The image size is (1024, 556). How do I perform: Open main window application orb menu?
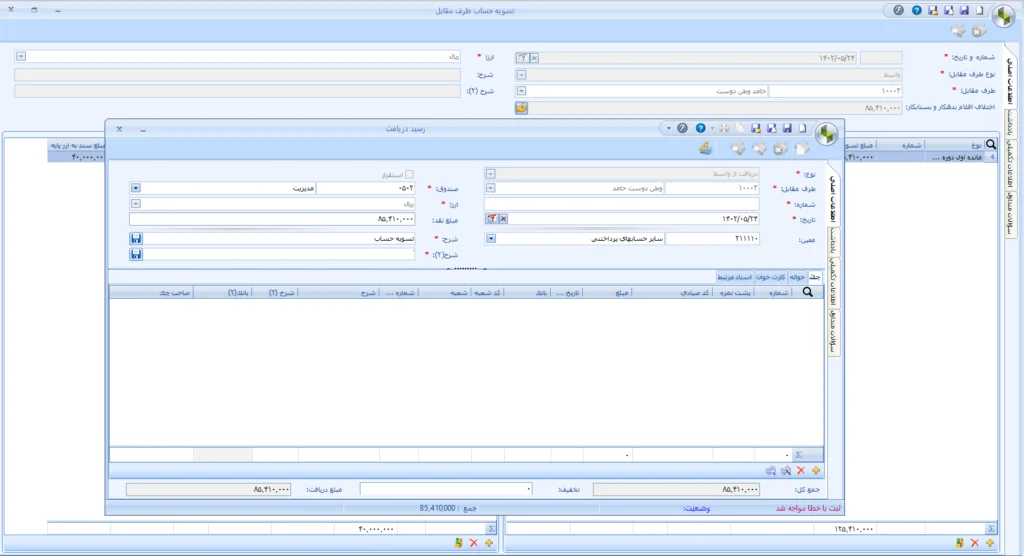[1003, 16]
